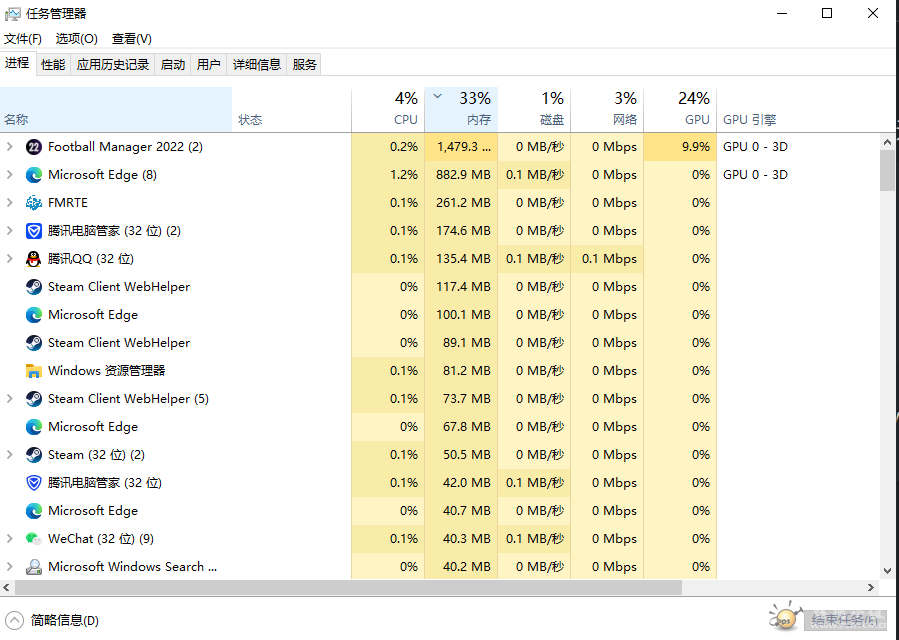Click the vertical scrollbar down arrow
The height and width of the screenshot is (640, 899).
tap(888, 571)
